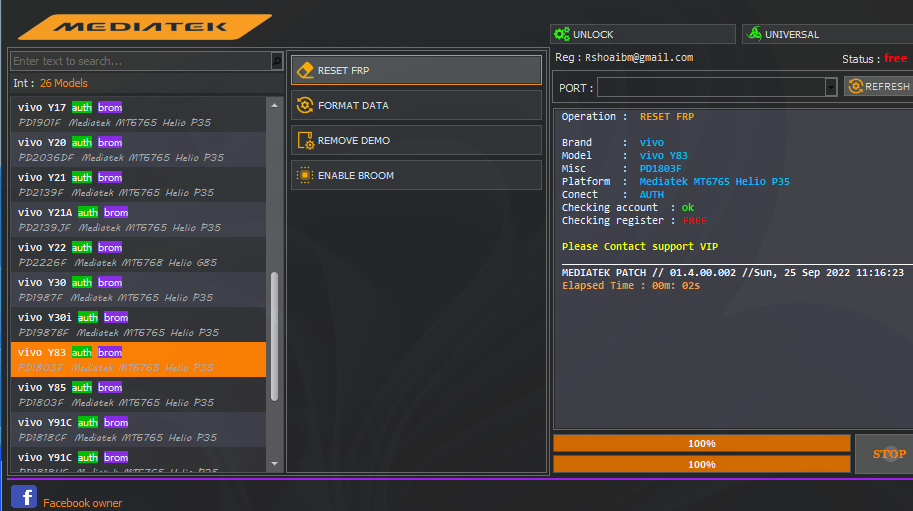Viewport: 913px width, 511px height.
Task: Open the search box dropdown arrow
Action: 277,61
